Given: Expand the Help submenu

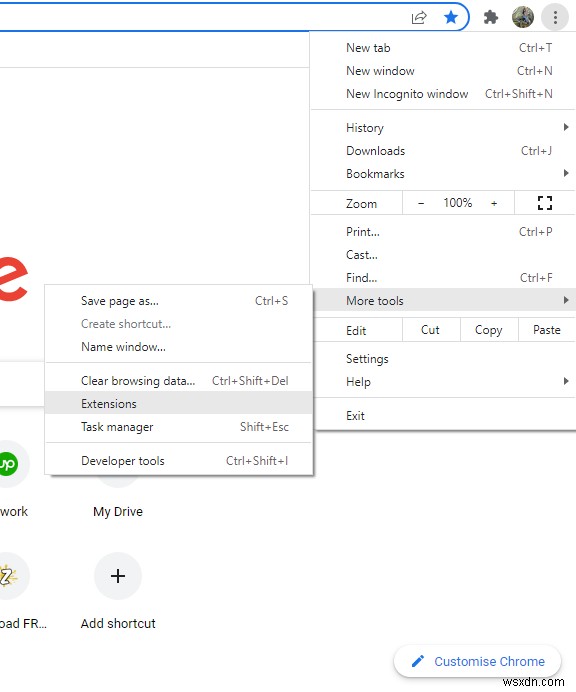Looking at the screenshot, I should (x=442, y=382).
